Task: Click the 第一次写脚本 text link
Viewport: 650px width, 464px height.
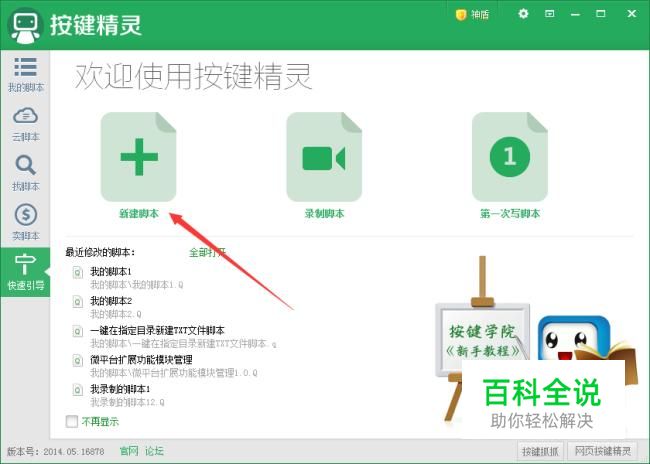Action: point(510,214)
